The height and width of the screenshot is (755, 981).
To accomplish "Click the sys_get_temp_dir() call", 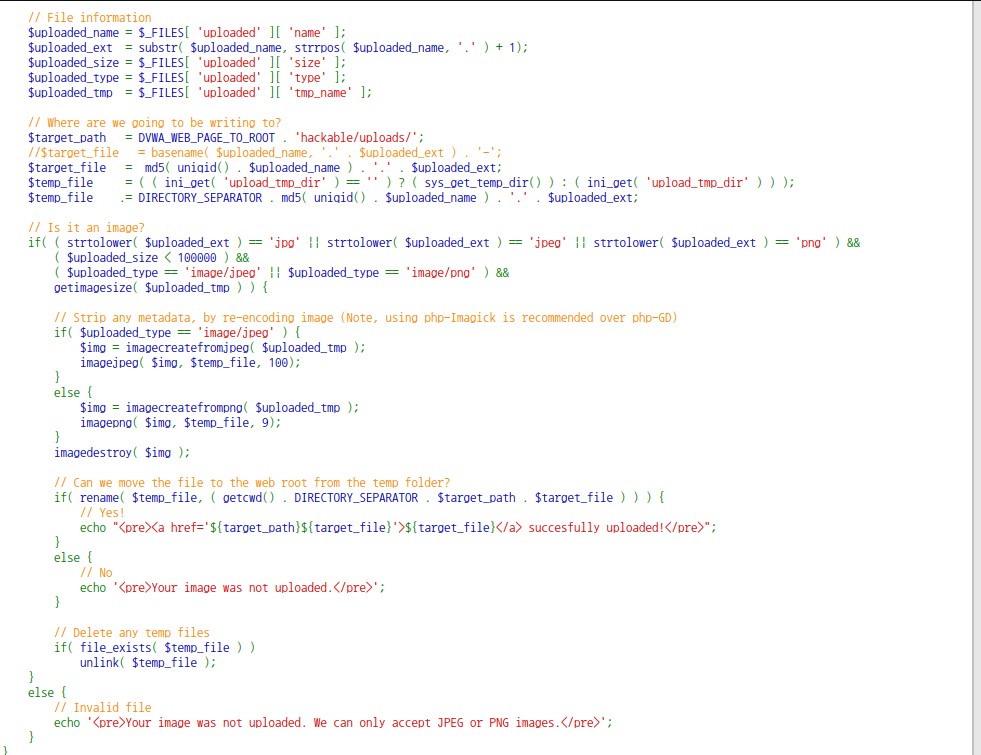I will pos(483,183).
